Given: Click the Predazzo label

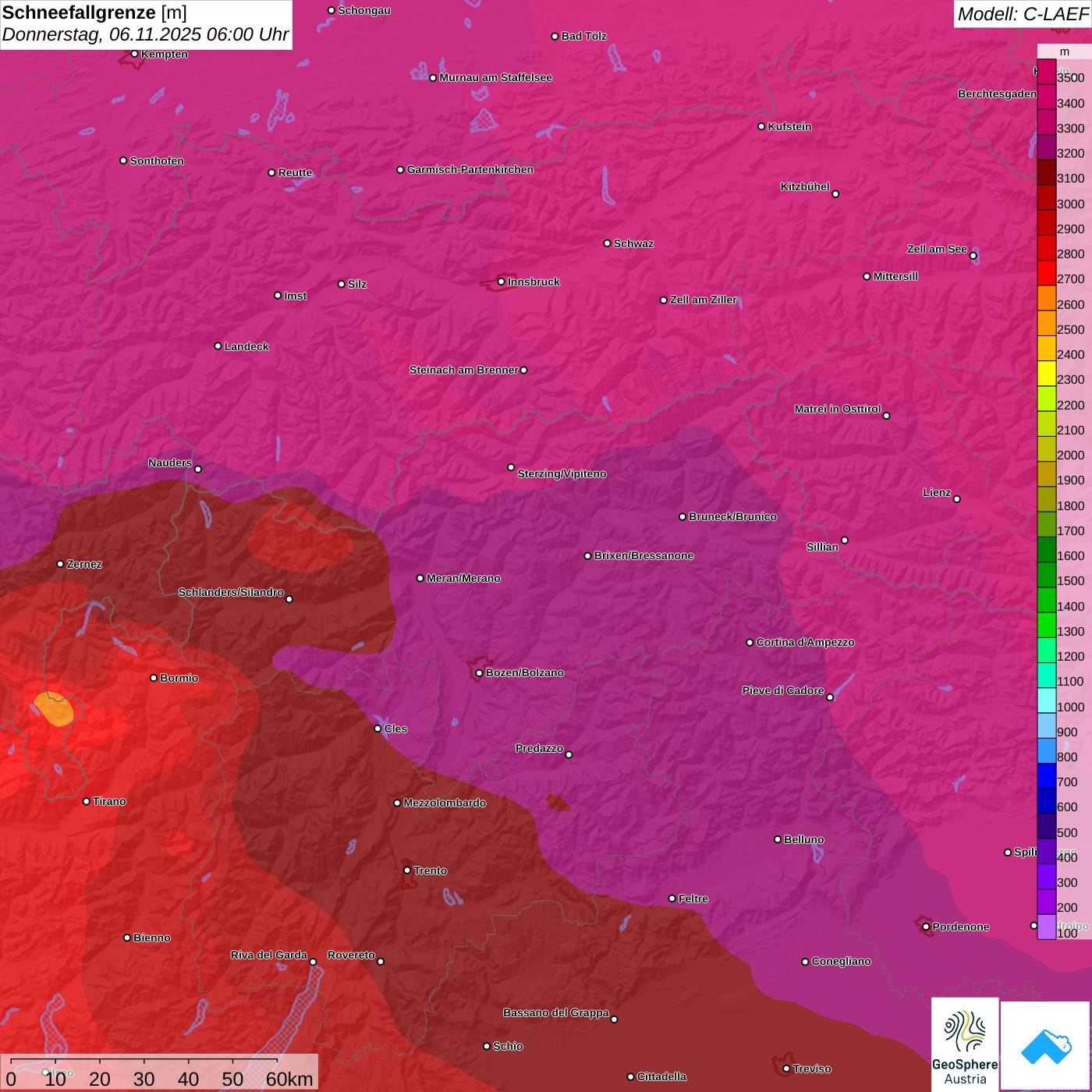Looking at the screenshot, I should click(x=539, y=748).
